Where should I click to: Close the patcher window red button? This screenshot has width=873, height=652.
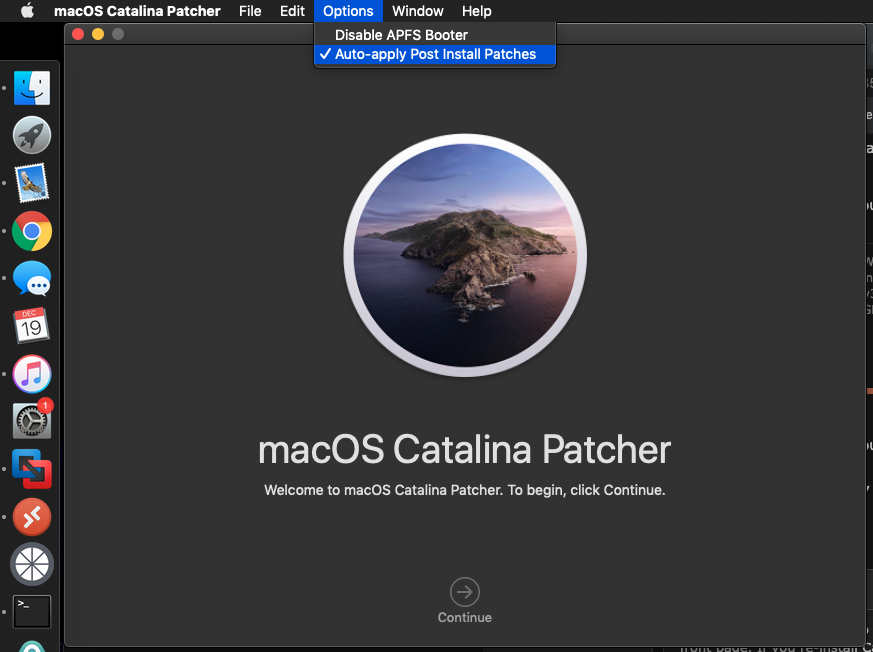[x=78, y=34]
